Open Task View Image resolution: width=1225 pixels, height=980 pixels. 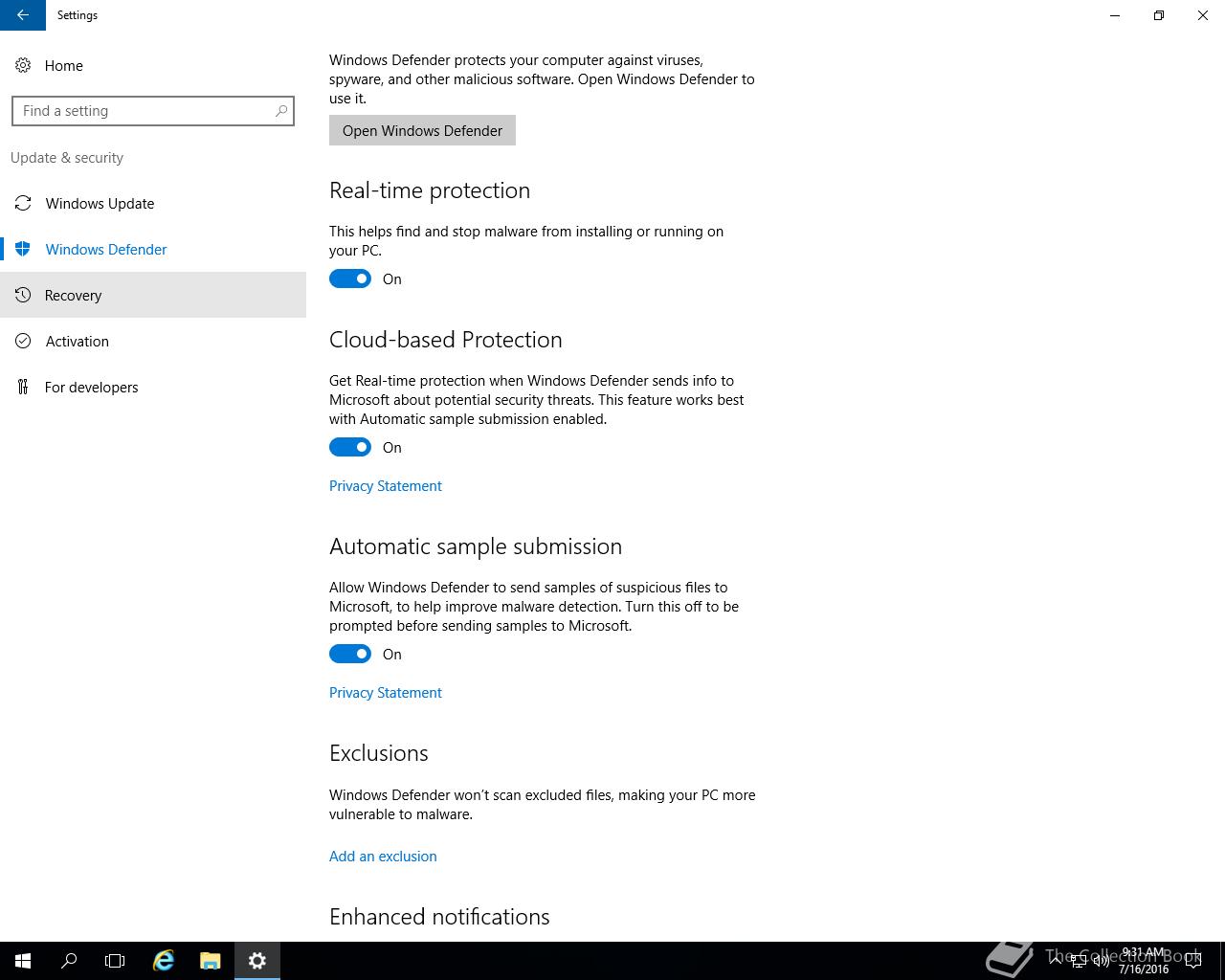[x=115, y=961]
